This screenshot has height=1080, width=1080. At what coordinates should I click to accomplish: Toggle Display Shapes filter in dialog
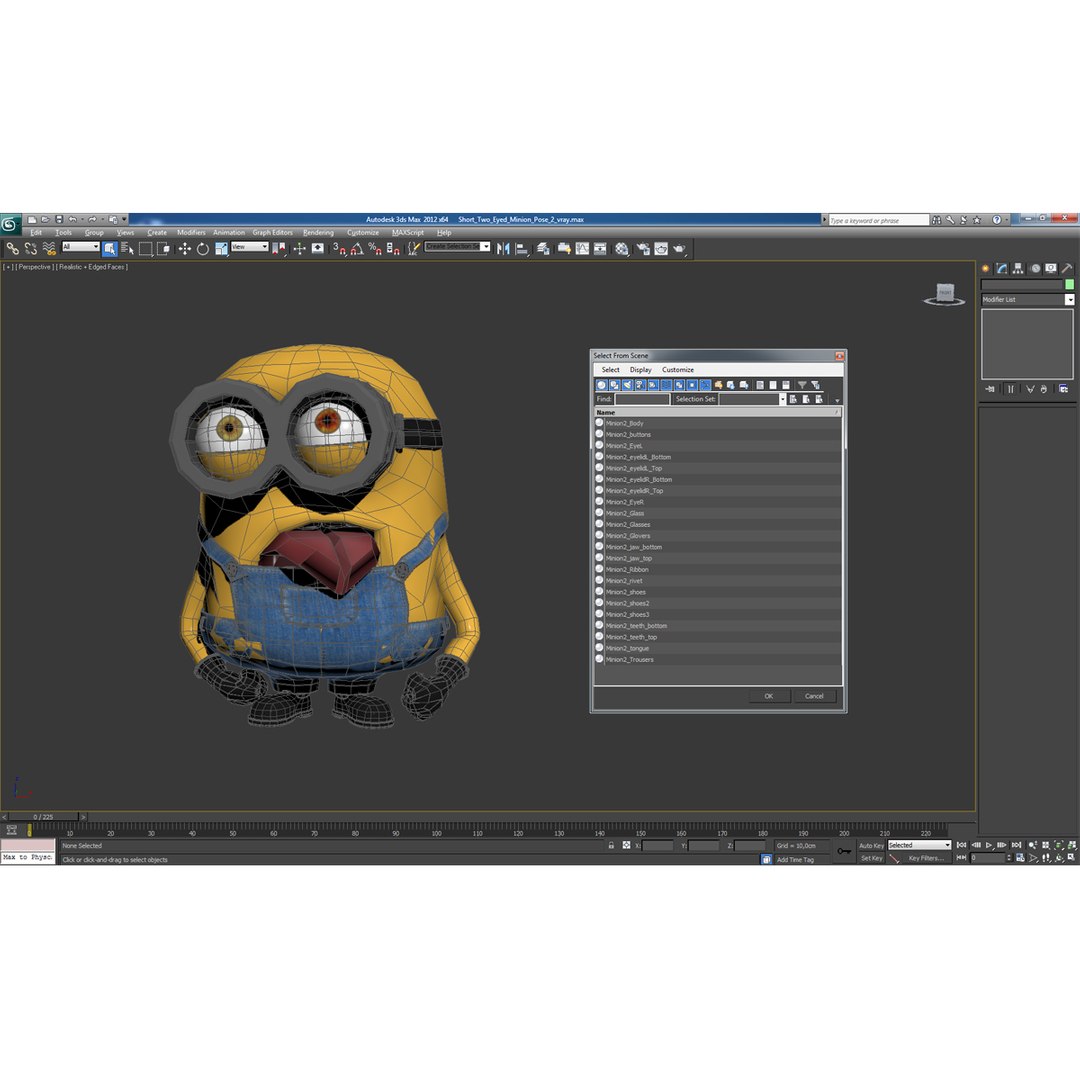tap(614, 385)
